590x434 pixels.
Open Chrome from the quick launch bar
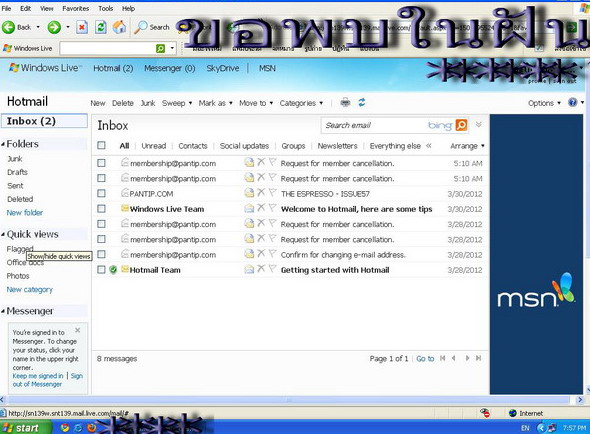coord(65,428)
